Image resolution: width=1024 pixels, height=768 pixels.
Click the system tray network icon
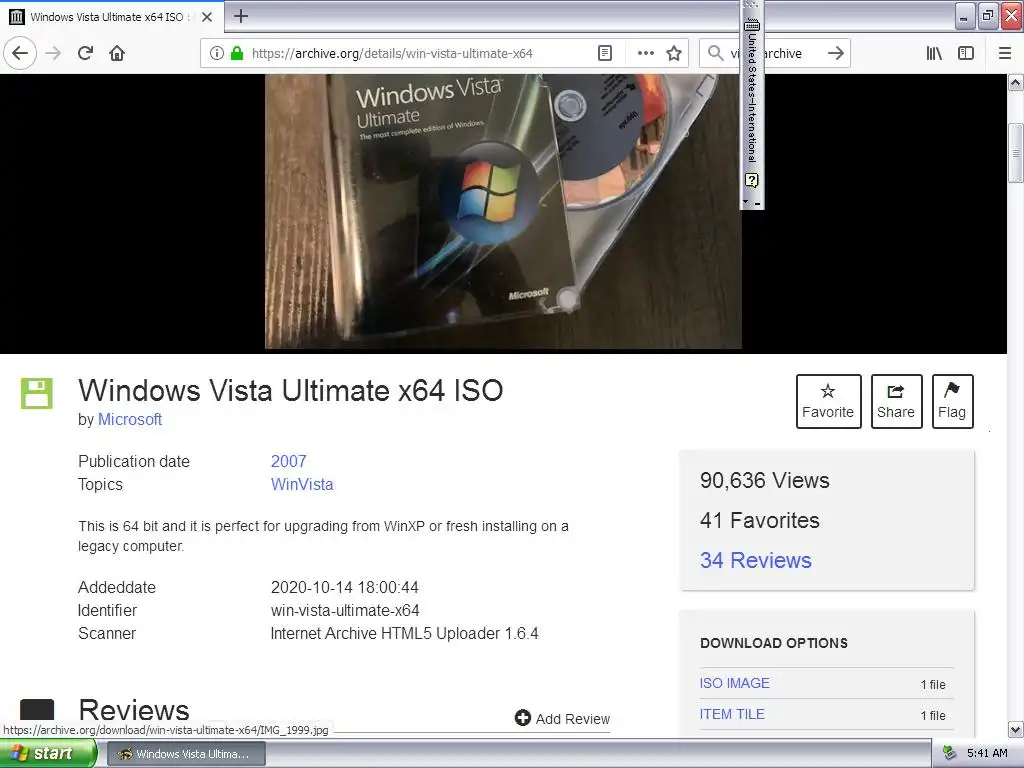pyautogui.click(x=949, y=754)
